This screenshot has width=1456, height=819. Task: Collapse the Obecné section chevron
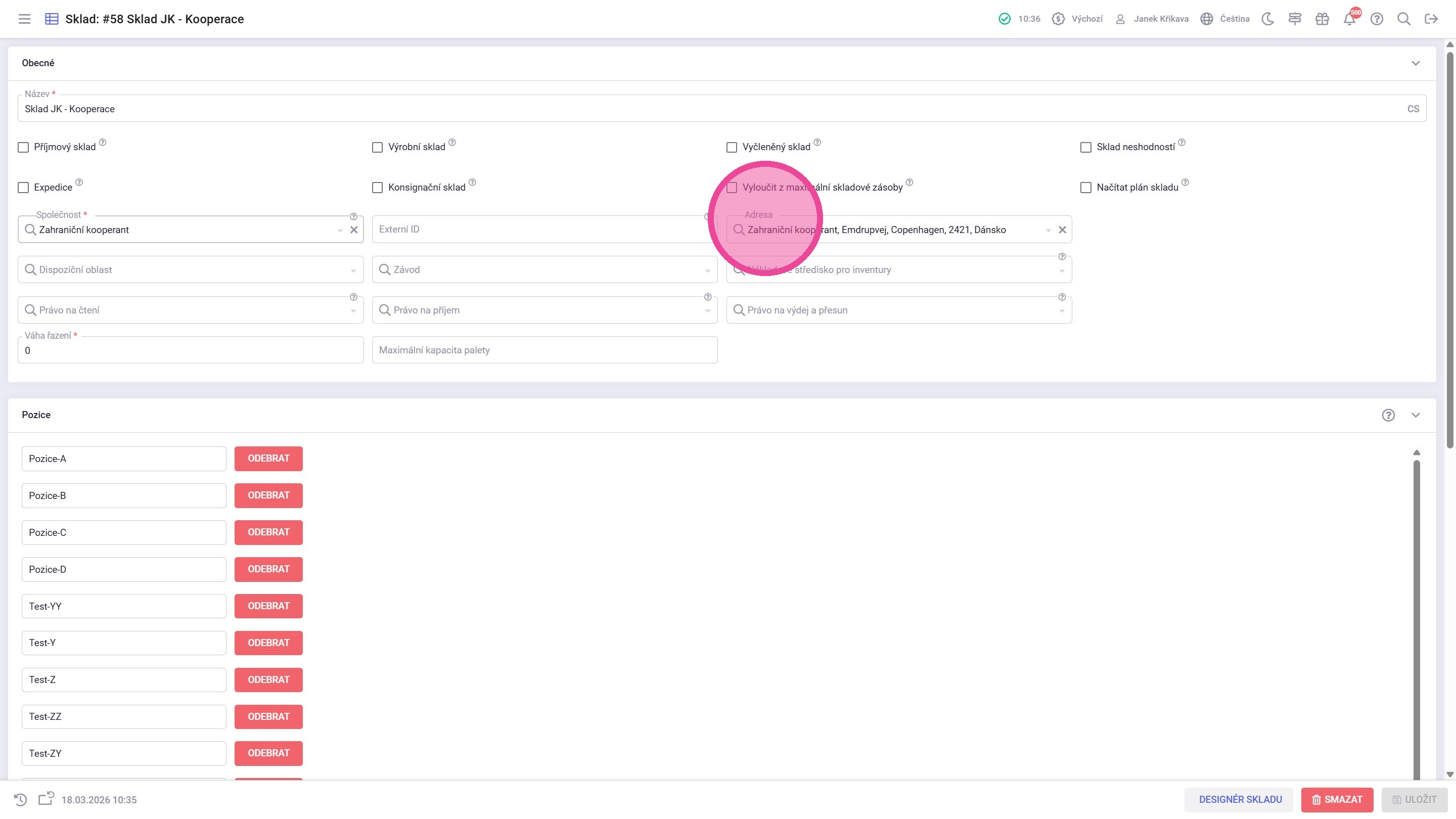pyautogui.click(x=1416, y=63)
